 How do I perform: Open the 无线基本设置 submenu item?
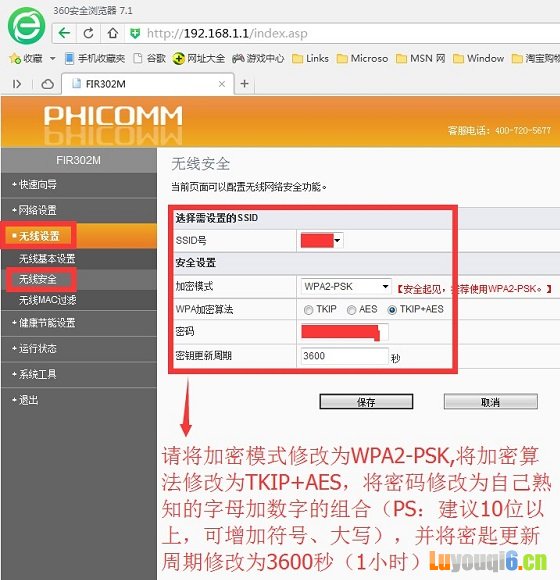pyautogui.click(x=47, y=259)
